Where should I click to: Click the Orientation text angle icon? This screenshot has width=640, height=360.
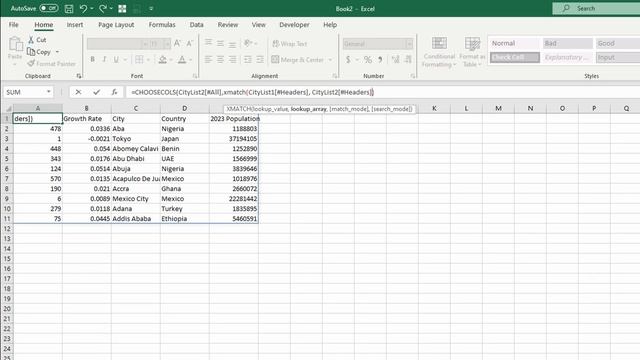(247, 43)
